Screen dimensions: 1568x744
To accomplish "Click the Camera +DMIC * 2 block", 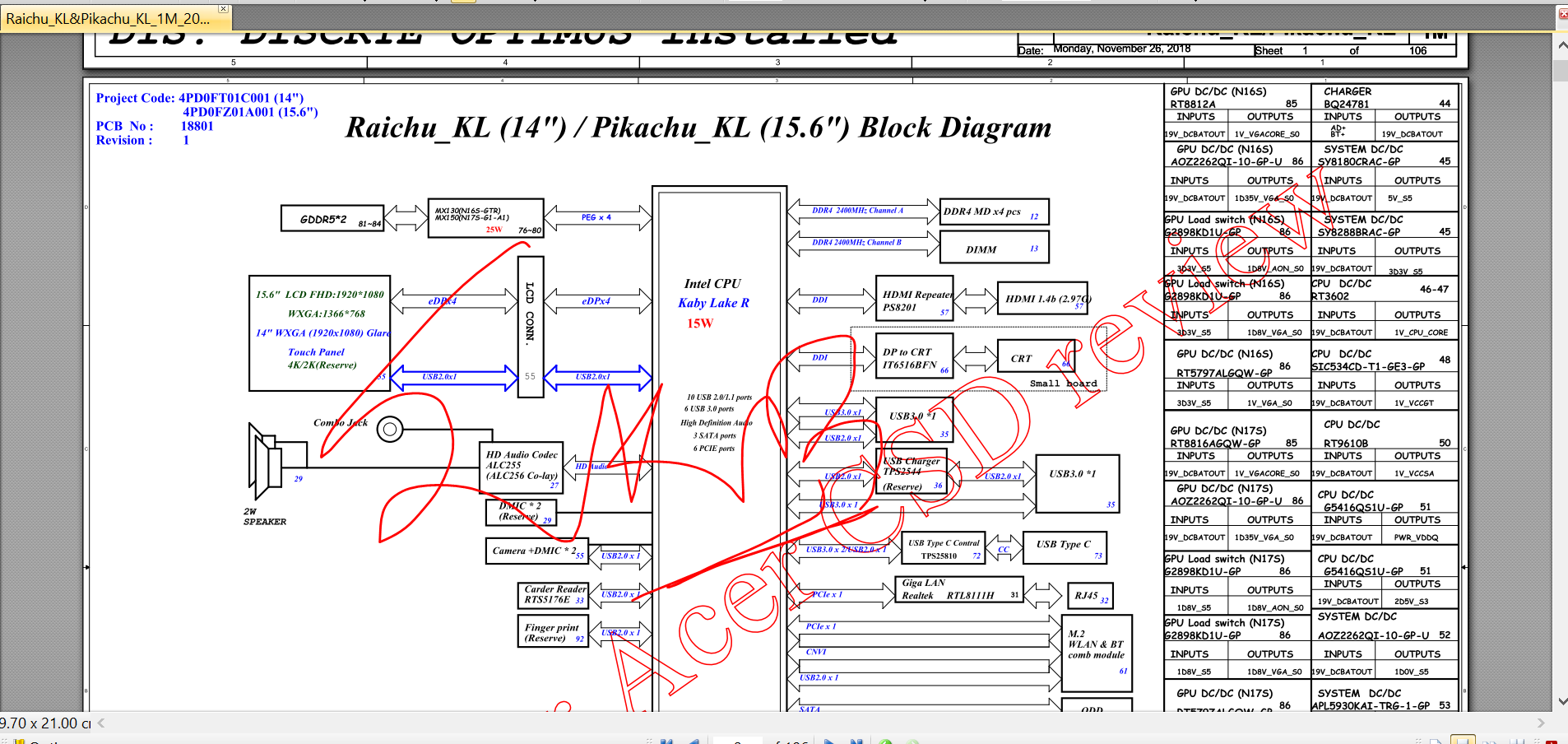I will click(x=536, y=551).
